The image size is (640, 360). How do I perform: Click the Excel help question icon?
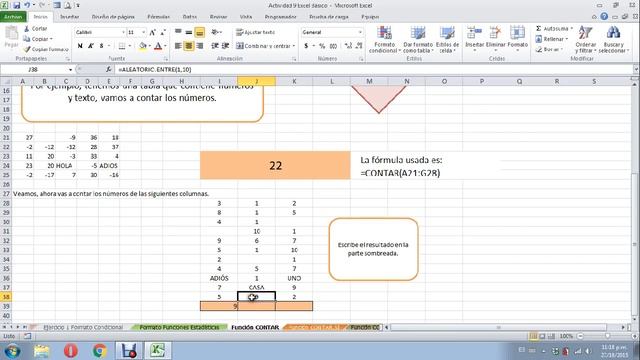[x=604, y=17]
